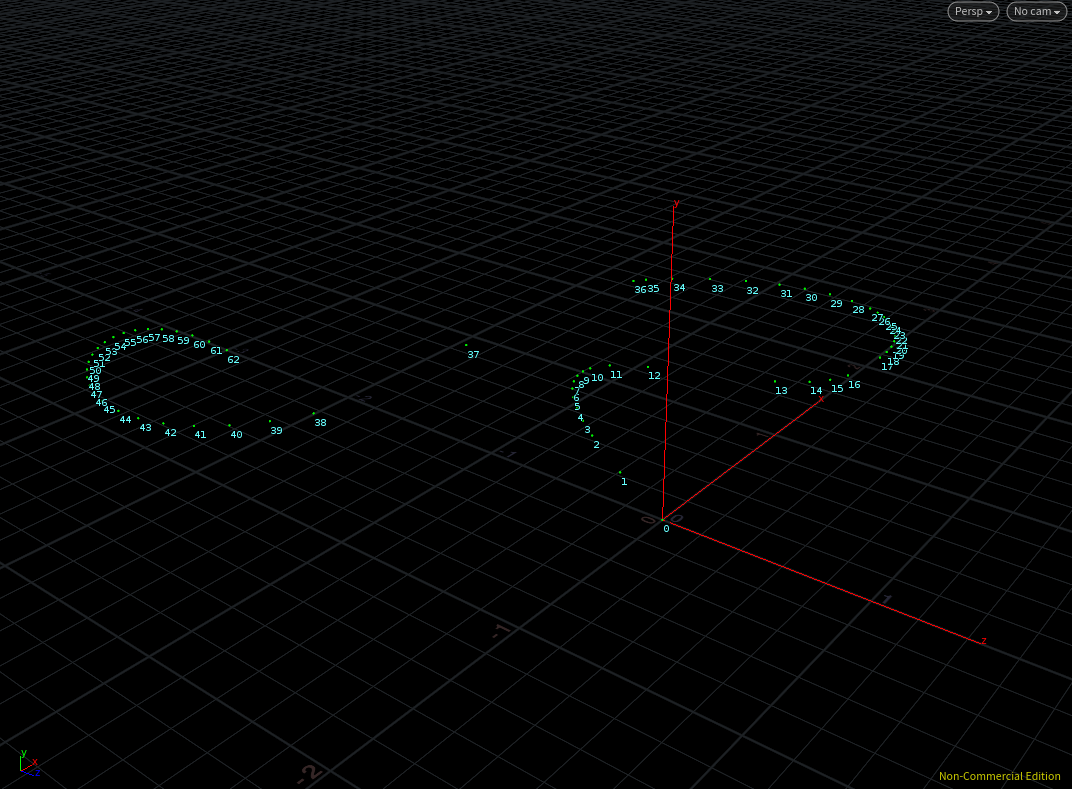Select point number 10
The height and width of the screenshot is (789, 1072).
(598, 377)
